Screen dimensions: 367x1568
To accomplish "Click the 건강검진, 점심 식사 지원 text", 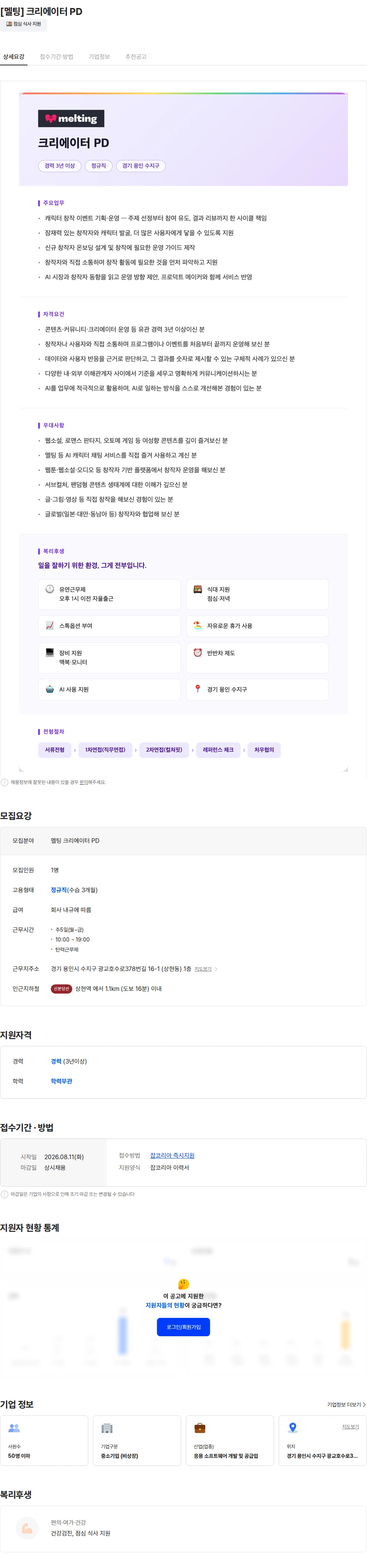I will 80,1533.
